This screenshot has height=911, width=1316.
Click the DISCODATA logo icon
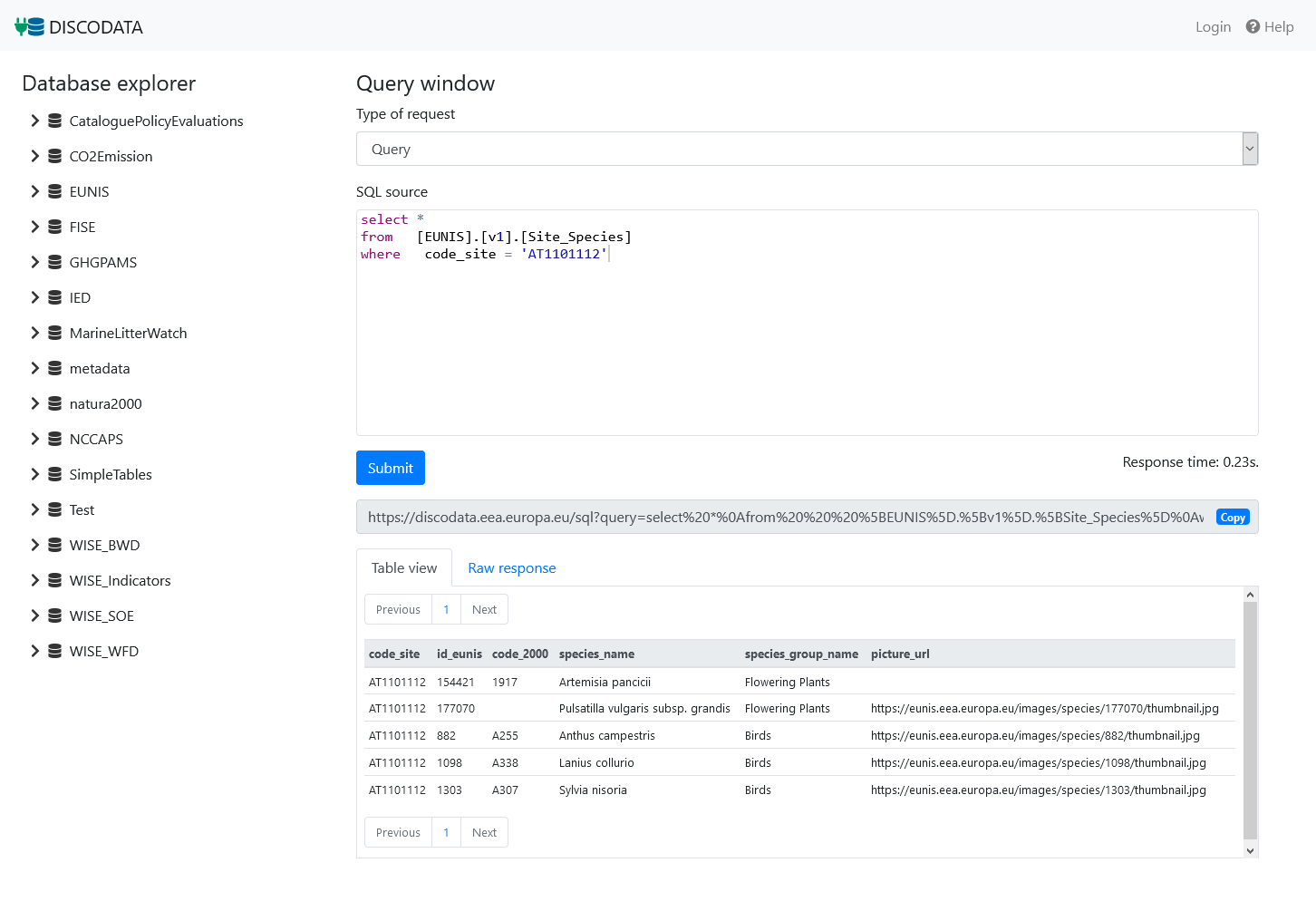pyautogui.click(x=30, y=27)
